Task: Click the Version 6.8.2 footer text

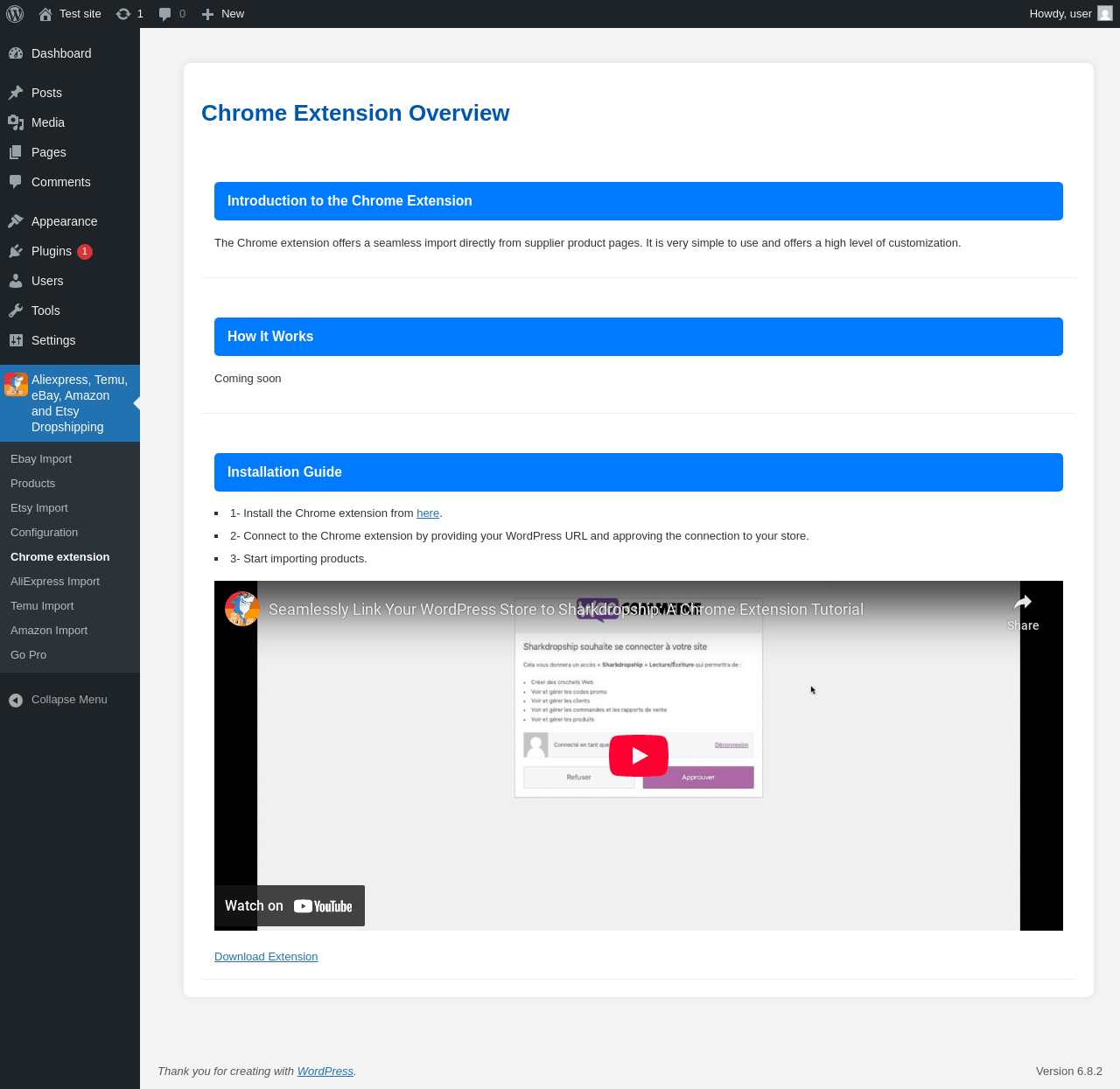Action: pyautogui.click(x=1069, y=1072)
